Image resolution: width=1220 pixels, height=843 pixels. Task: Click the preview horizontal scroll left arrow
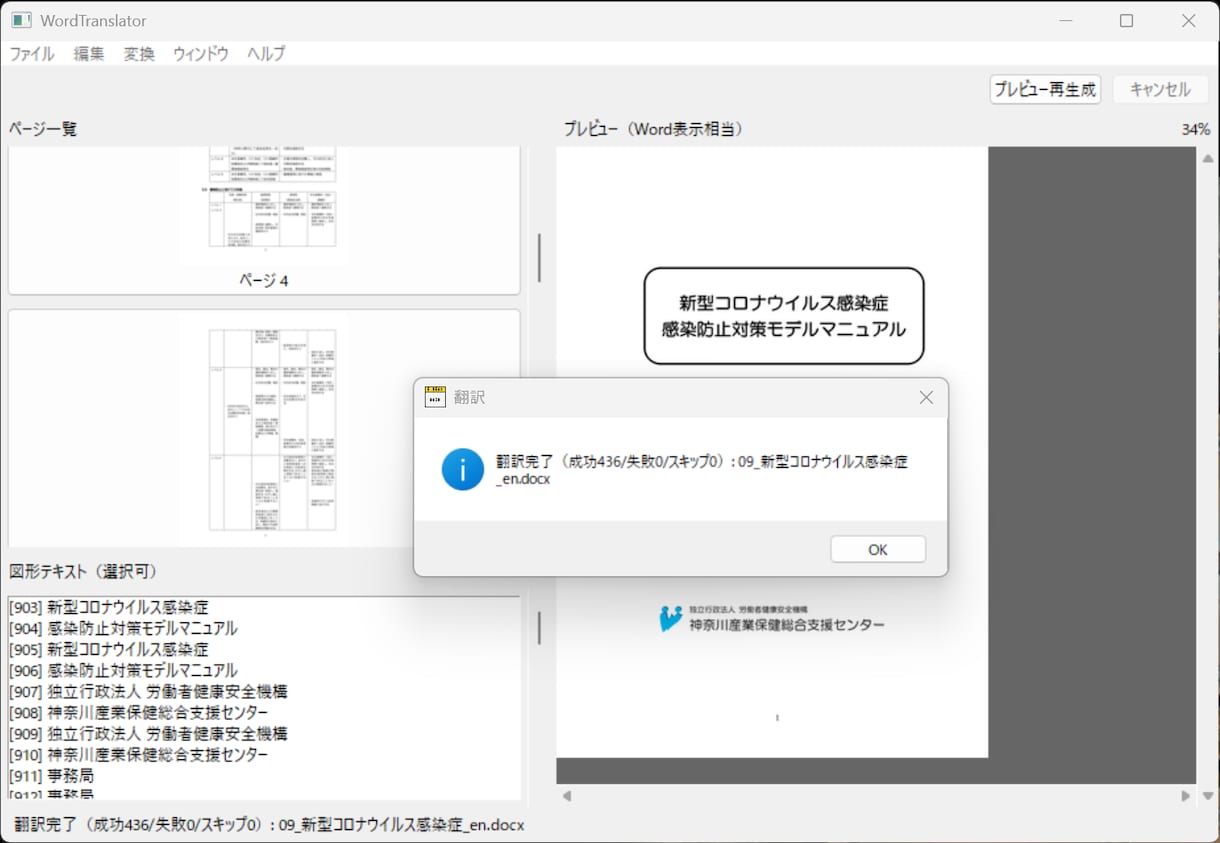coord(566,796)
